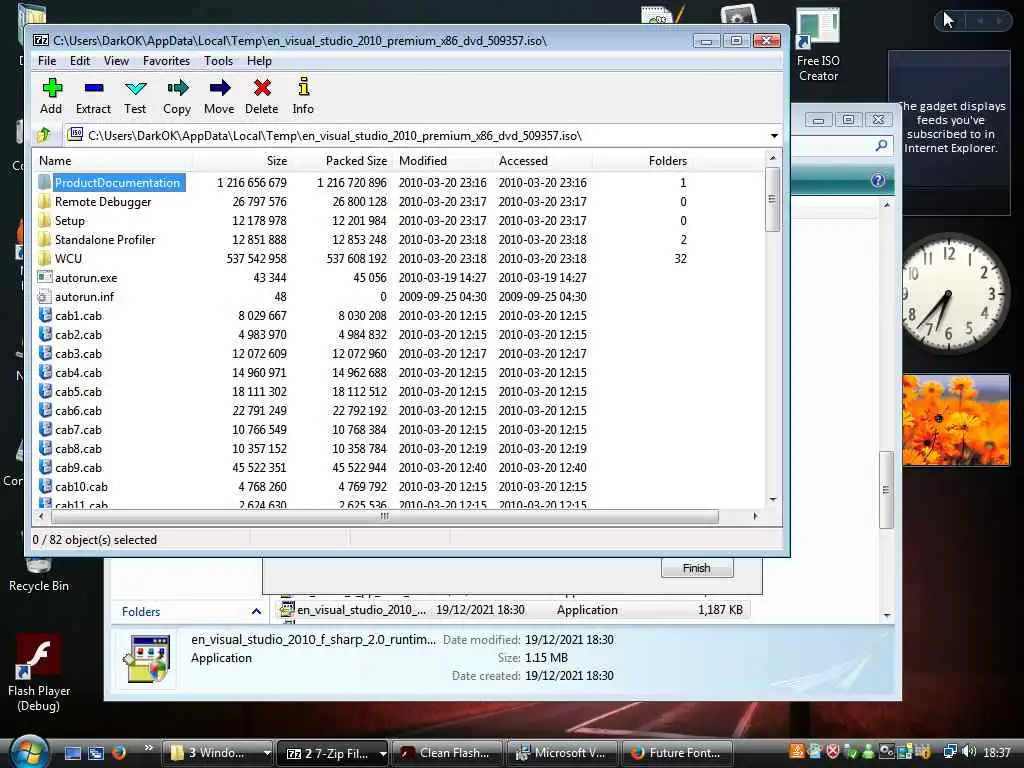Switch to Microsoft V... taskbar button
1024x768 pixels.
[x=563, y=753]
